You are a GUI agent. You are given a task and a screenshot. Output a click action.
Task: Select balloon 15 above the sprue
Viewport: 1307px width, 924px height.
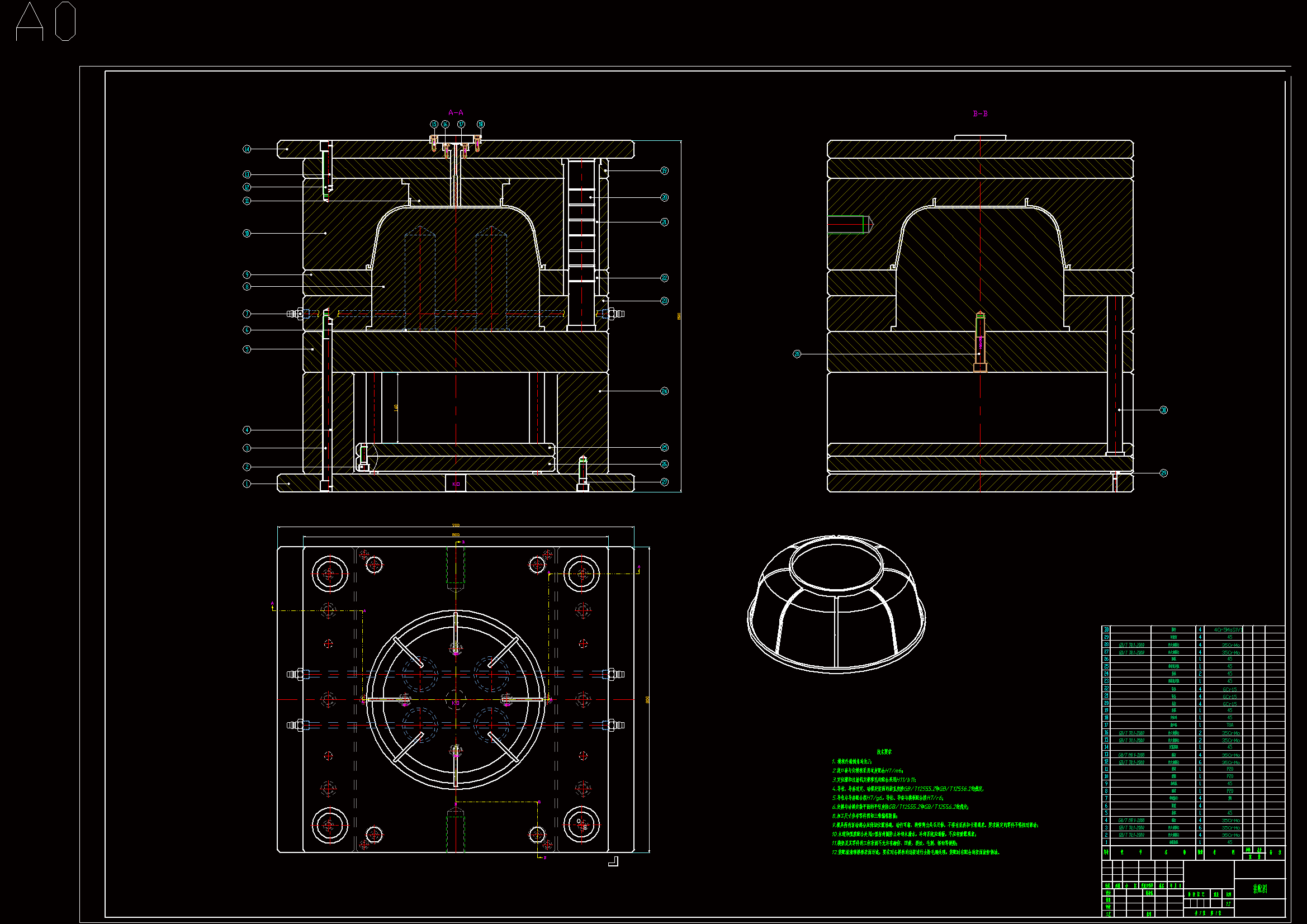[x=434, y=124]
